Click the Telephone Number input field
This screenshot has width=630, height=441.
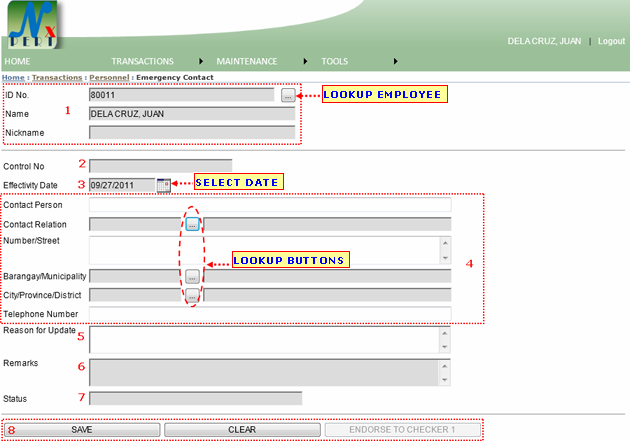(270, 315)
